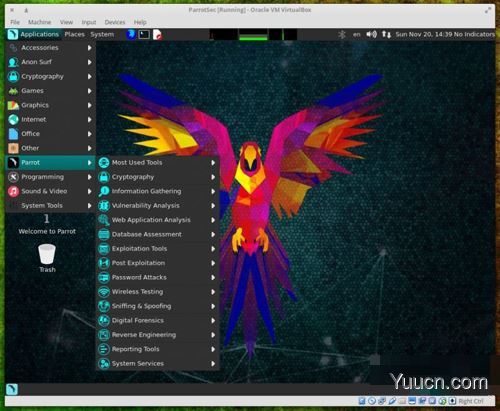Viewport: 500px width, 411px height.
Task: Click the bottom panel show desktop icon
Action: point(12,389)
